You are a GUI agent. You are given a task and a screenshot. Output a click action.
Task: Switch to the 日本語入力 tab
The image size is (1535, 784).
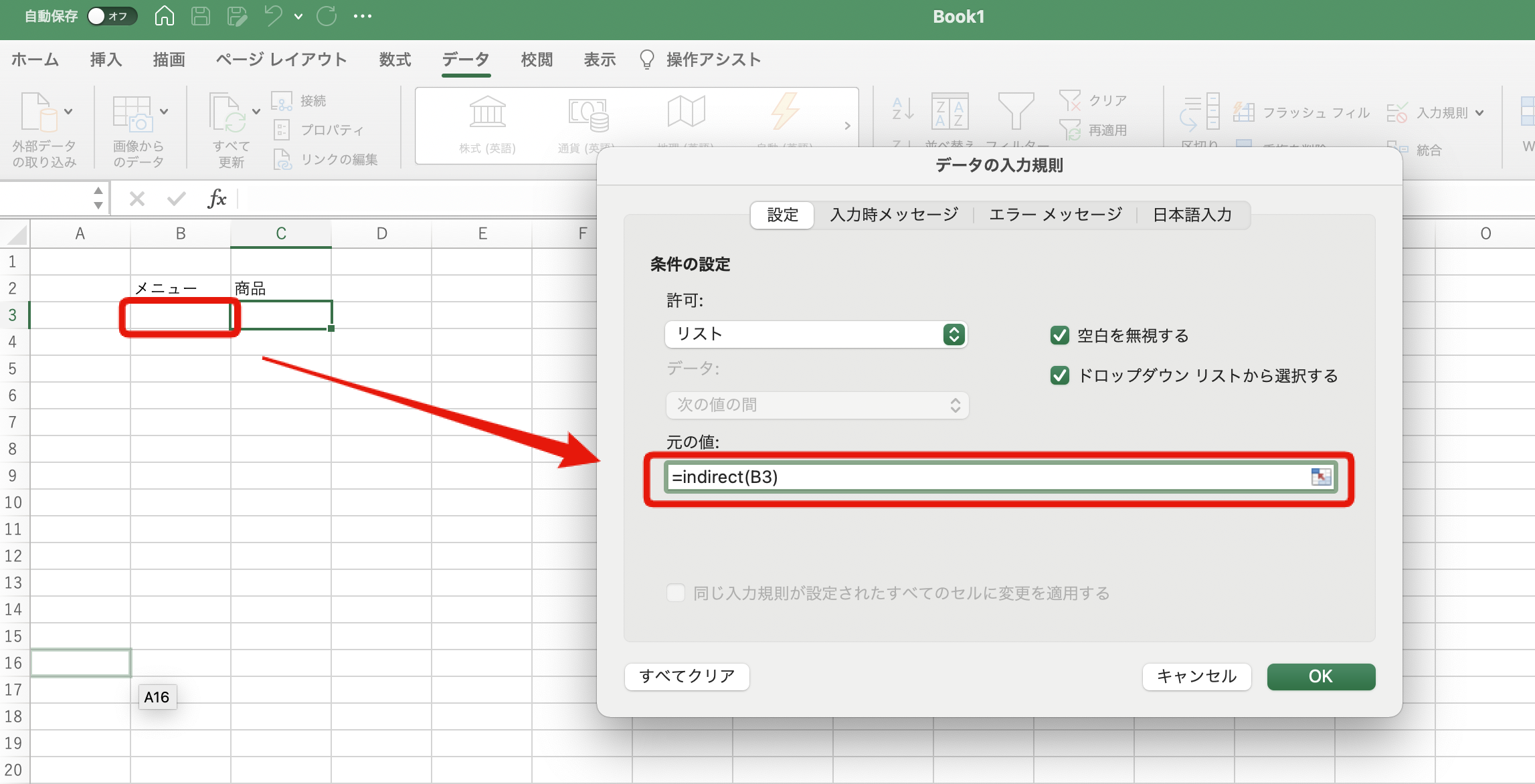pyautogui.click(x=1192, y=215)
